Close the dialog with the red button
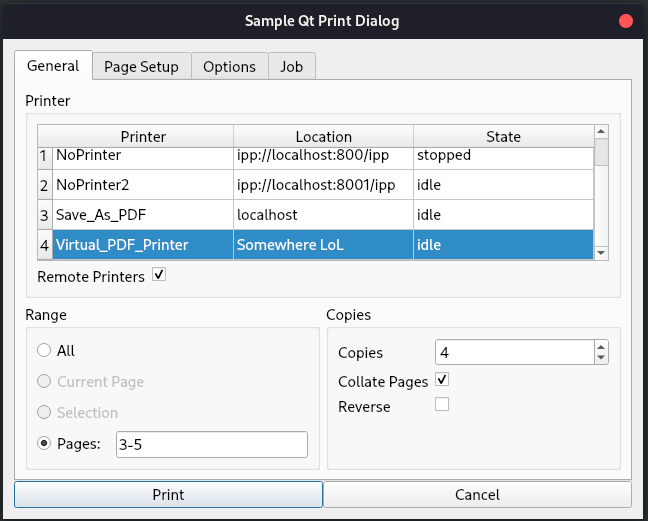 tap(626, 21)
